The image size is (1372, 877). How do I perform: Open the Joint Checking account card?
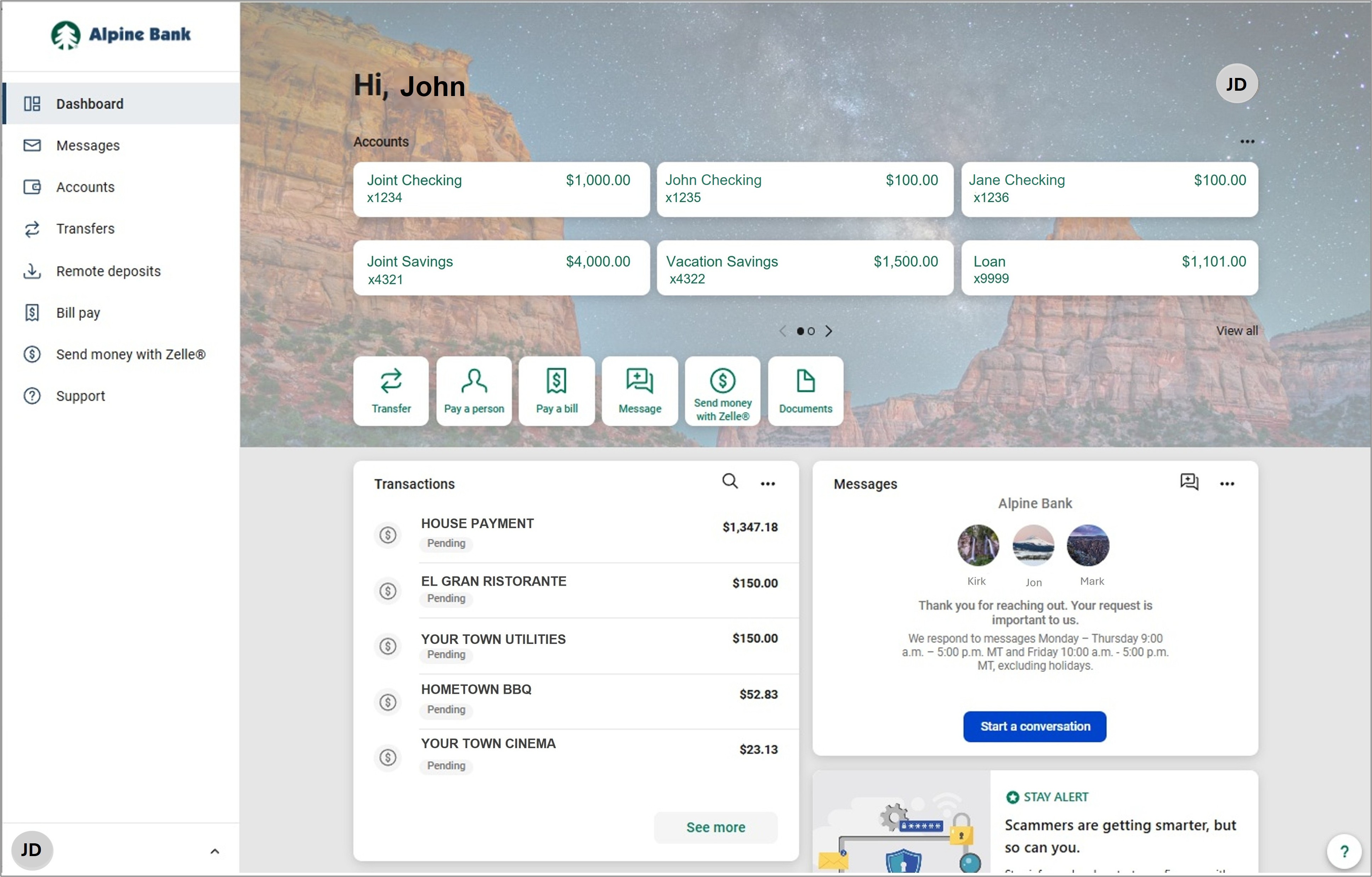click(x=501, y=189)
